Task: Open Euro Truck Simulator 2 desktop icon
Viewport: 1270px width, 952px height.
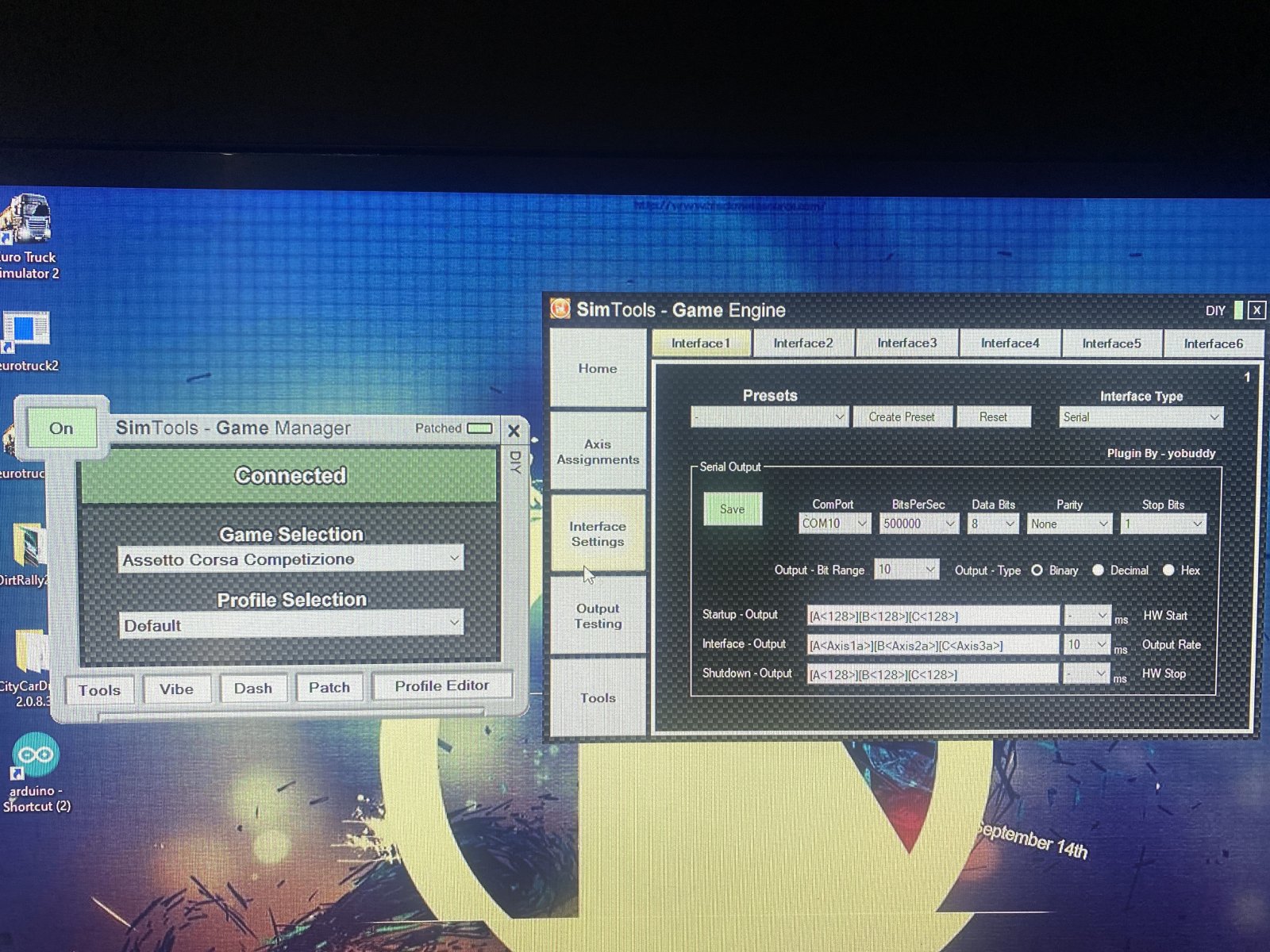Action: (29, 236)
